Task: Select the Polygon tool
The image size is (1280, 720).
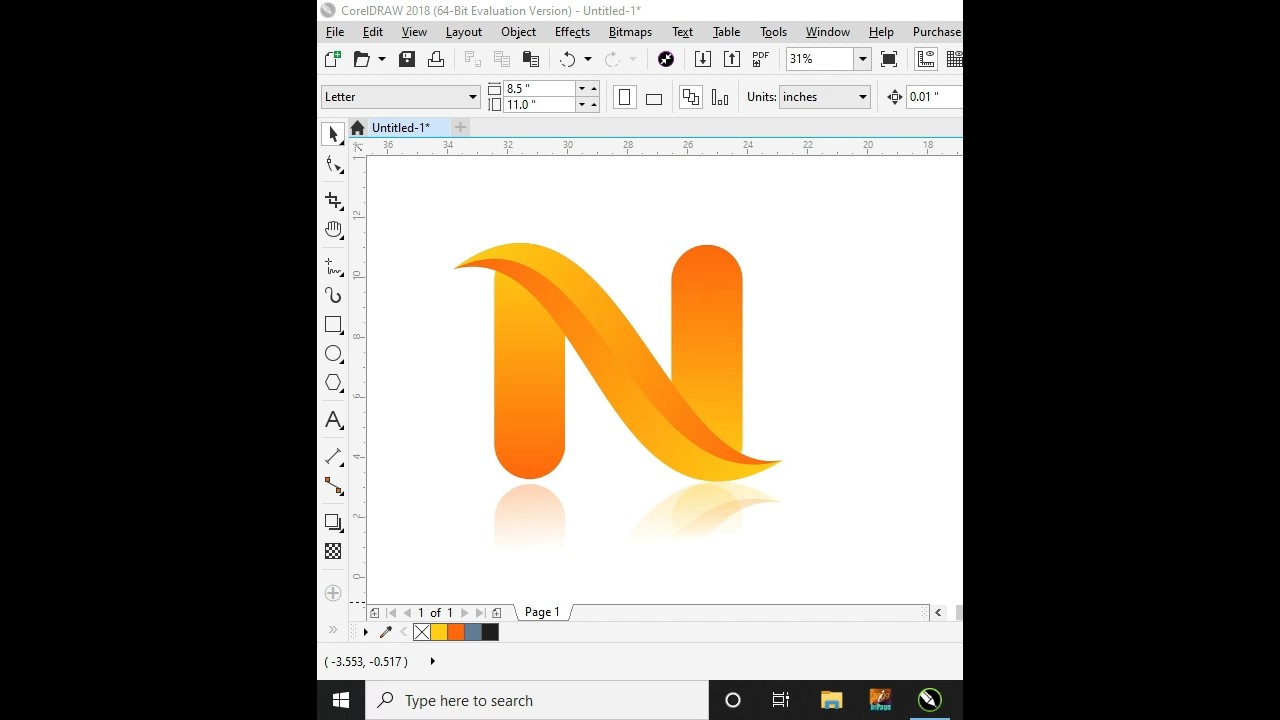Action: [334, 383]
